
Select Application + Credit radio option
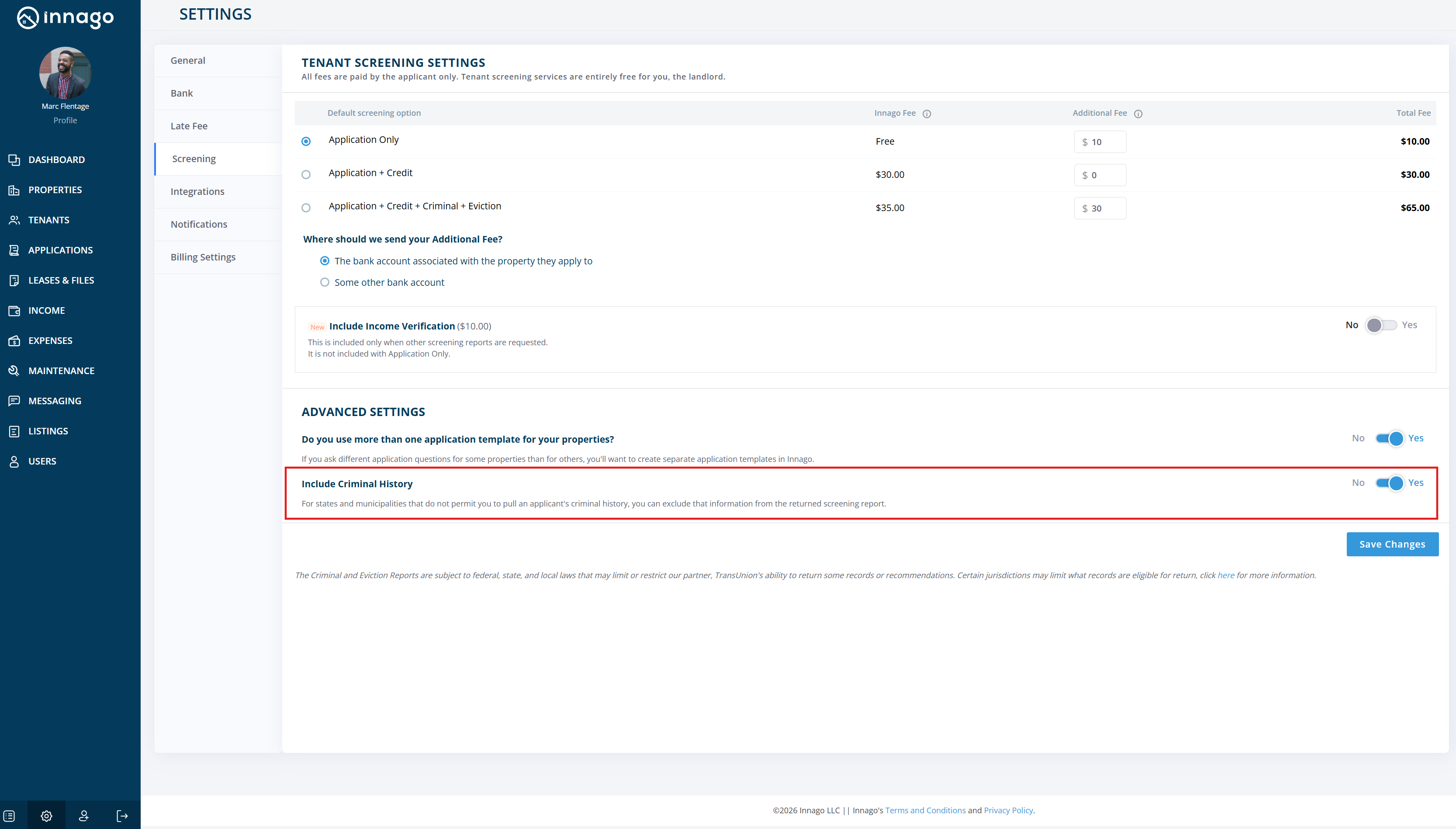pyautogui.click(x=306, y=174)
